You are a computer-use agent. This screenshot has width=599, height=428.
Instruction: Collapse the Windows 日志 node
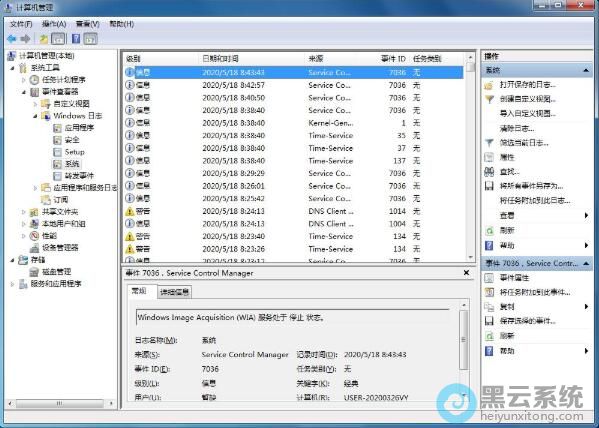coord(35,116)
